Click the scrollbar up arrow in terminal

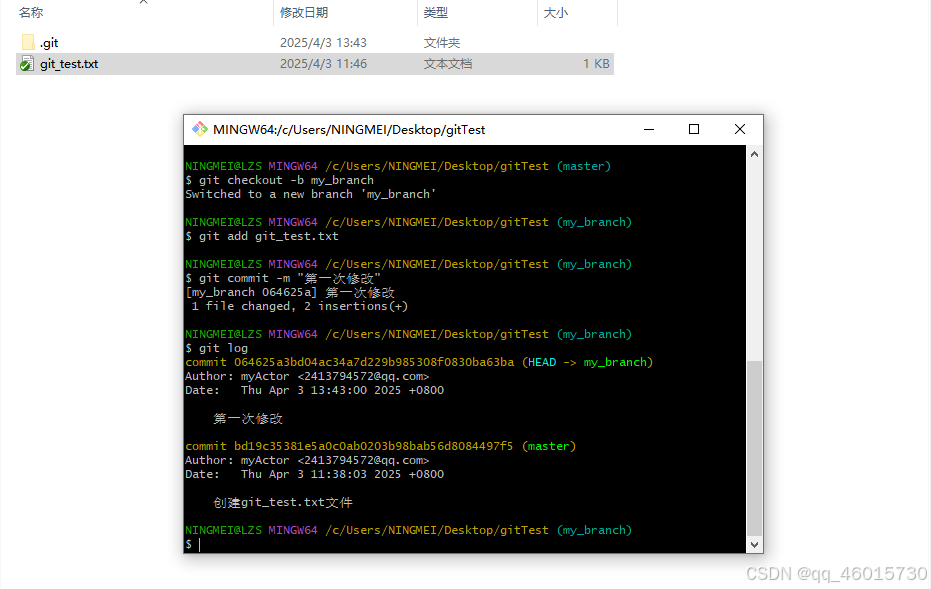pos(754,153)
